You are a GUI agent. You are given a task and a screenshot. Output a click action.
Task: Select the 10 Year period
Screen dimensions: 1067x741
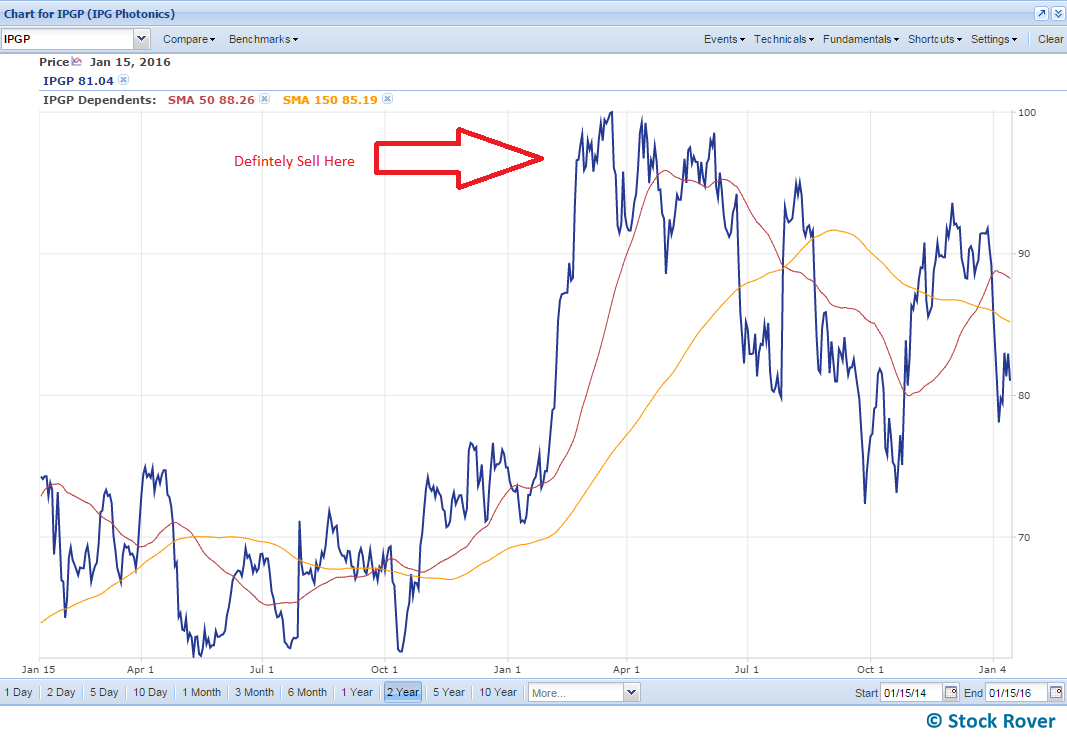(x=498, y=692)
